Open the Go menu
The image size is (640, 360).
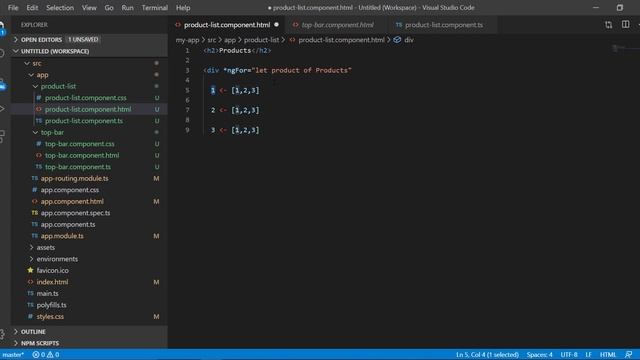pos(109,8)
